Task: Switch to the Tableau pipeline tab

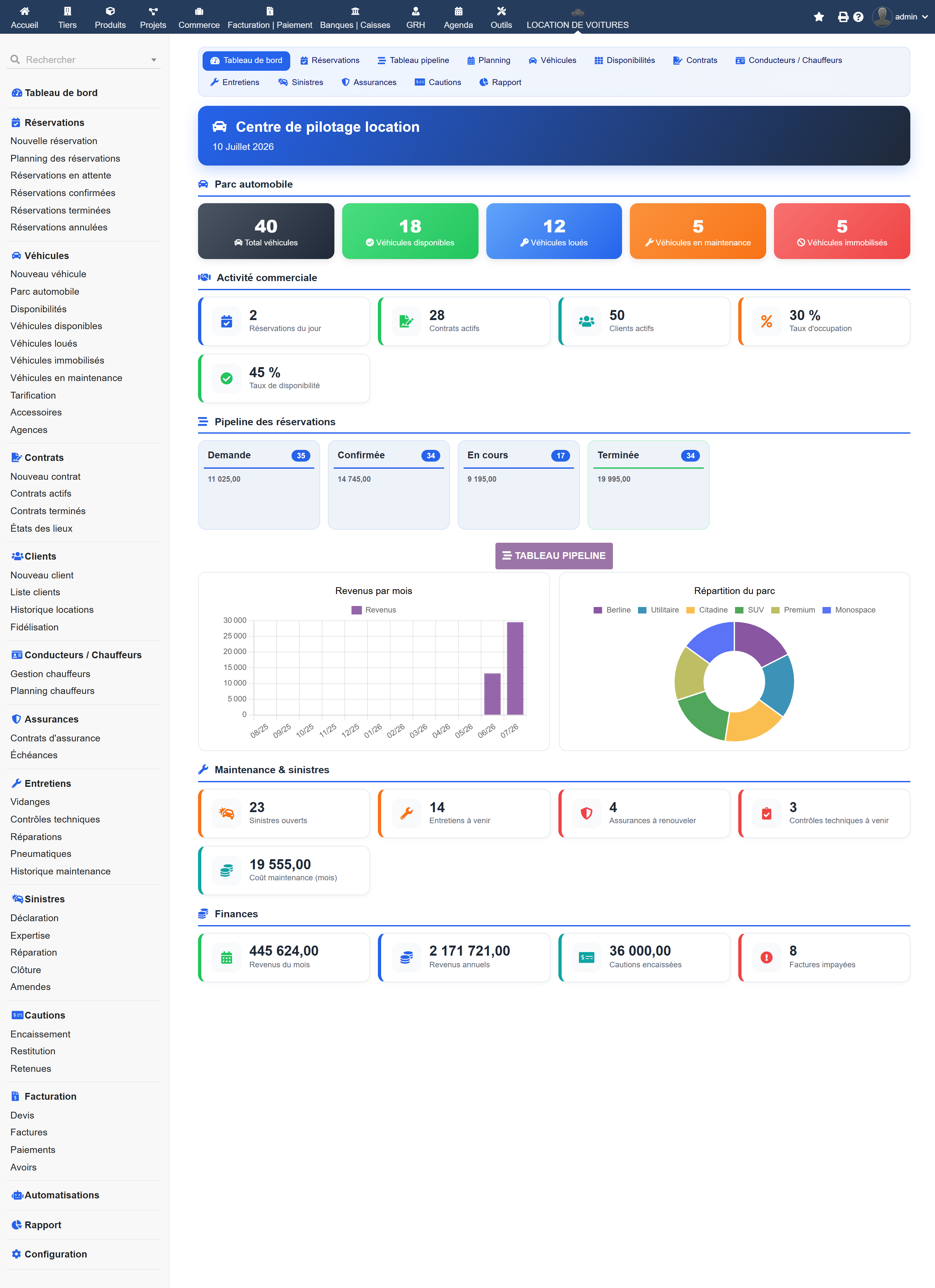Action: [413, 60]
